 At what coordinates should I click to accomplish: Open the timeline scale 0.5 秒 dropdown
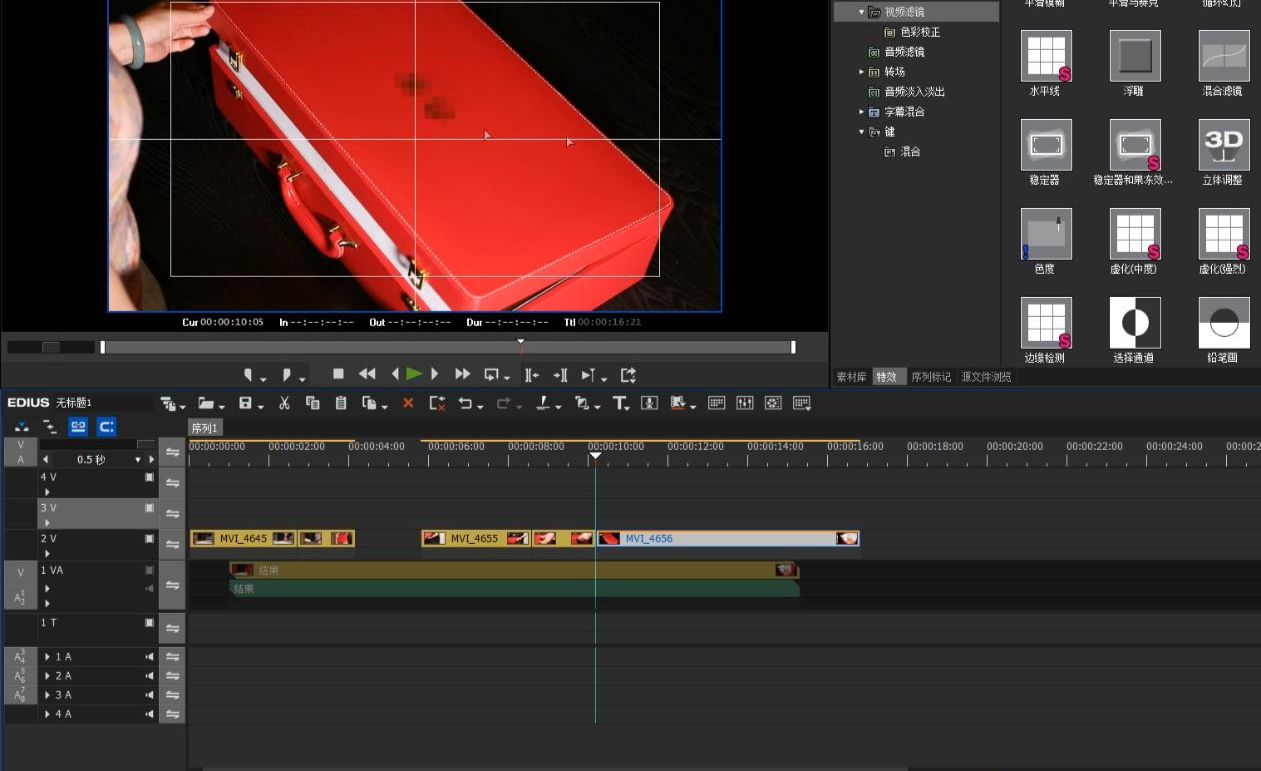click(x=138, y=460)
